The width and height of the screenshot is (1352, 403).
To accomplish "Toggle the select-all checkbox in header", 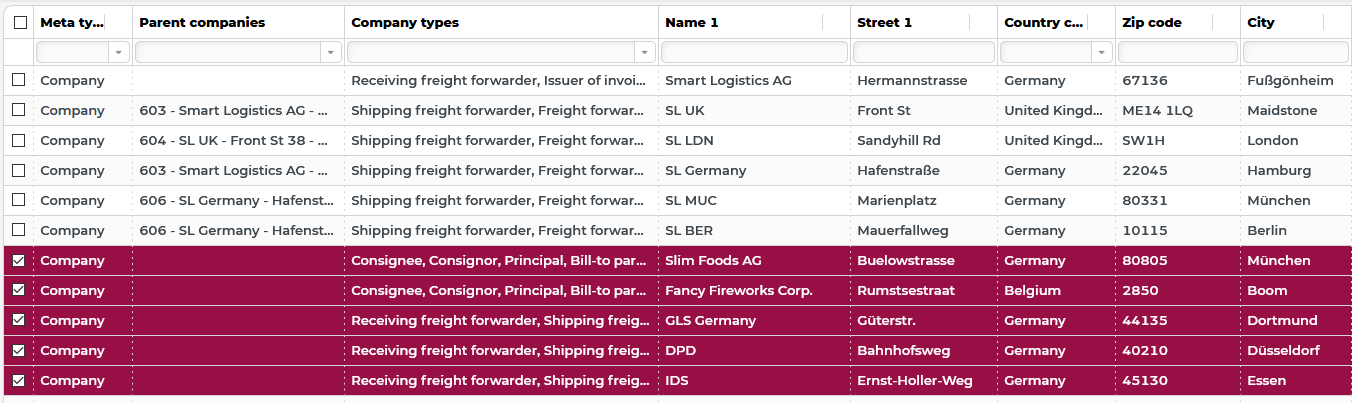I will (20, 22).
